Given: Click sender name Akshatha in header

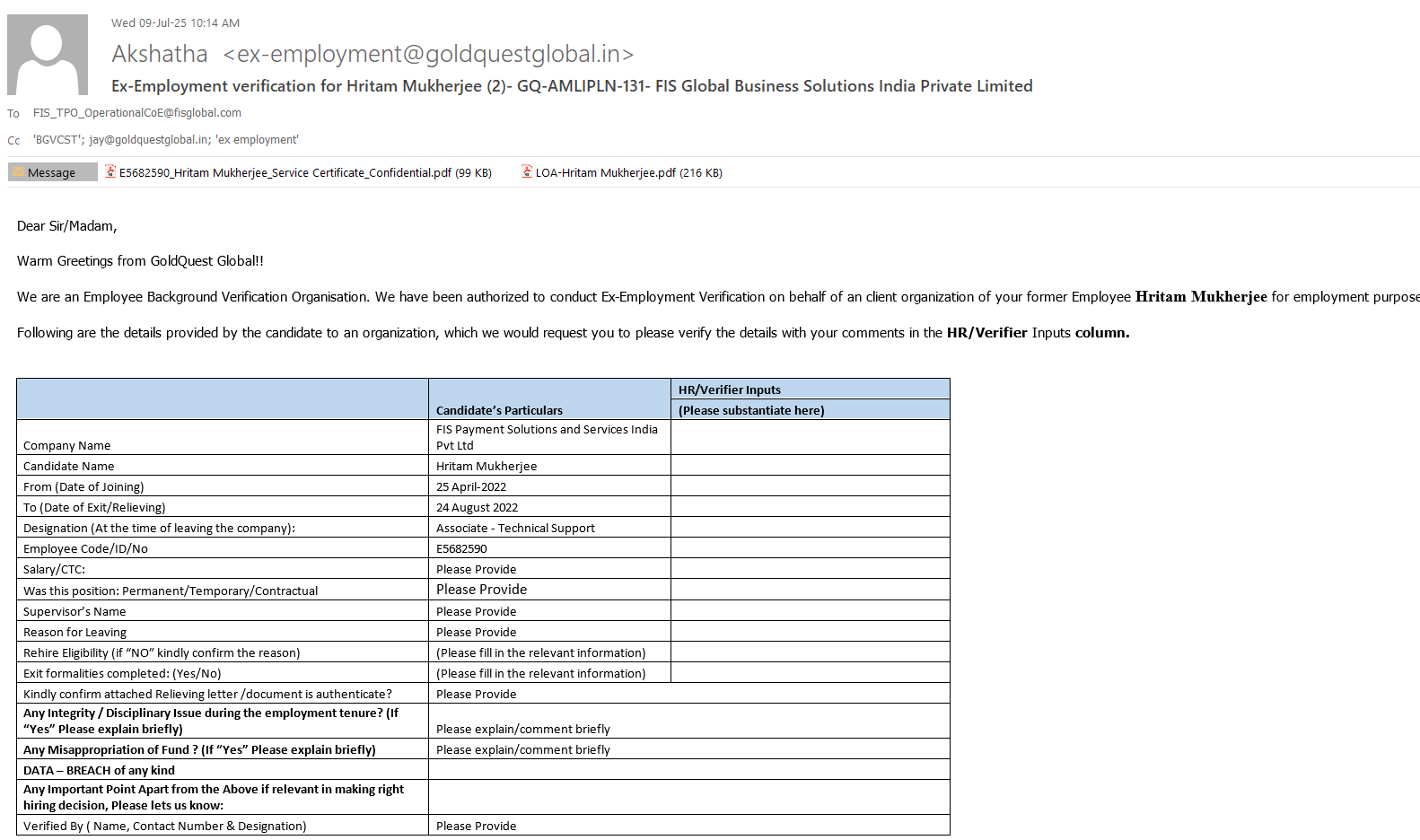Looking at the screenshot, I should click(160, 55).
